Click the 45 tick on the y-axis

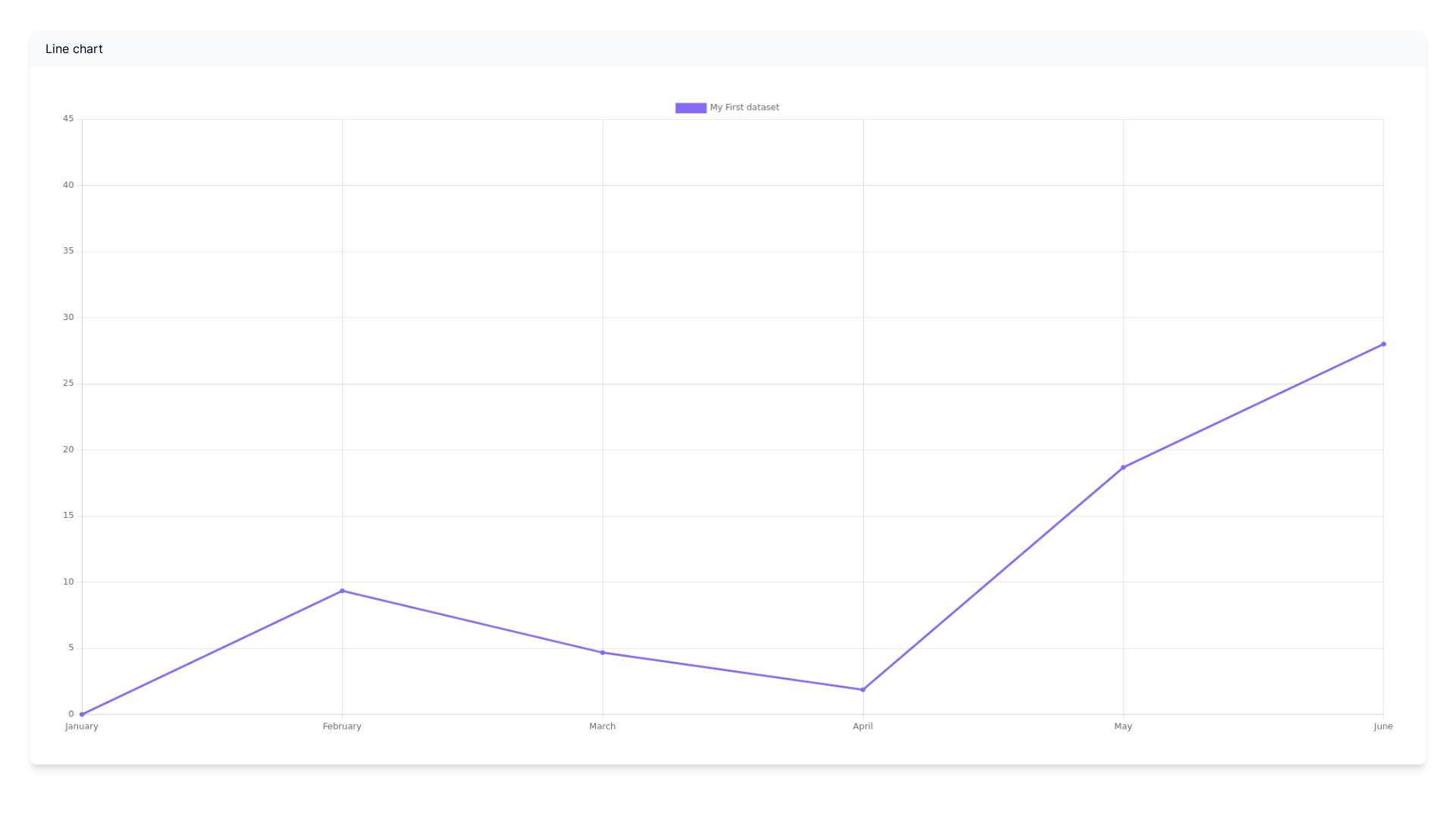pyautogui.click(x=68, y=119)
